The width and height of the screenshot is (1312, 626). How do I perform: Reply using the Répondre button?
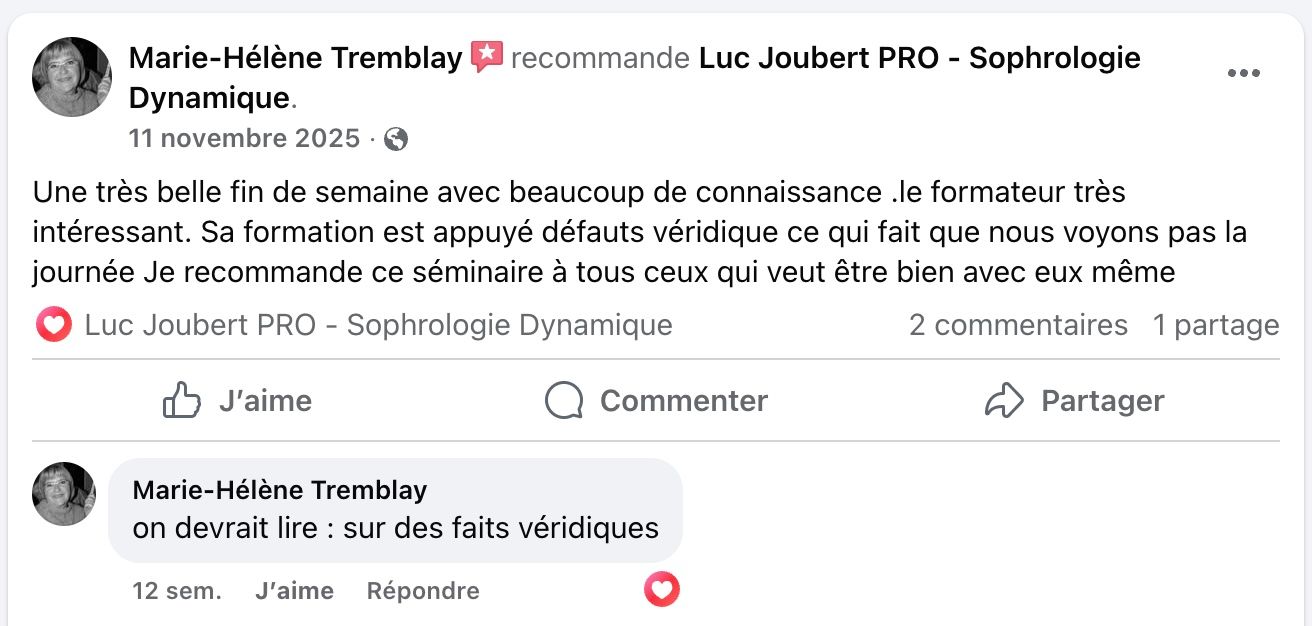point(423,591)
